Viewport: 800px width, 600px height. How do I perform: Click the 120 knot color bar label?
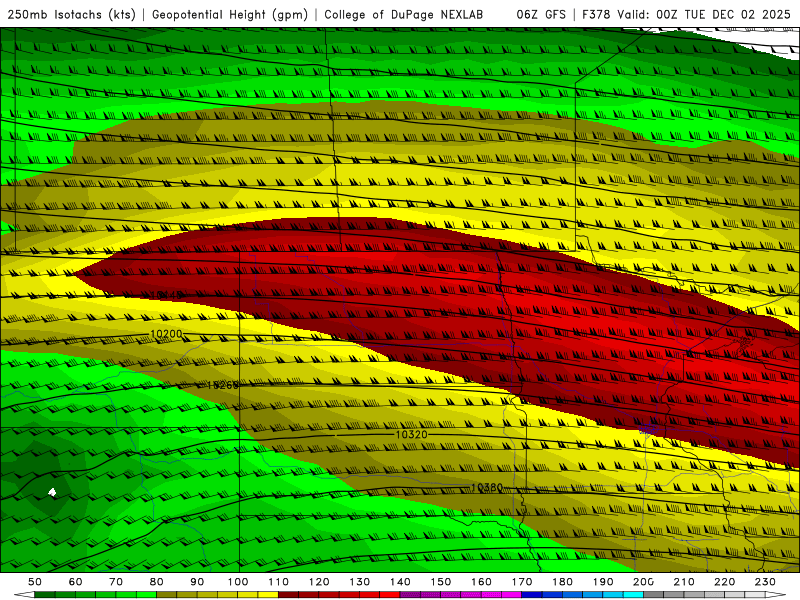tap(319, 582)
